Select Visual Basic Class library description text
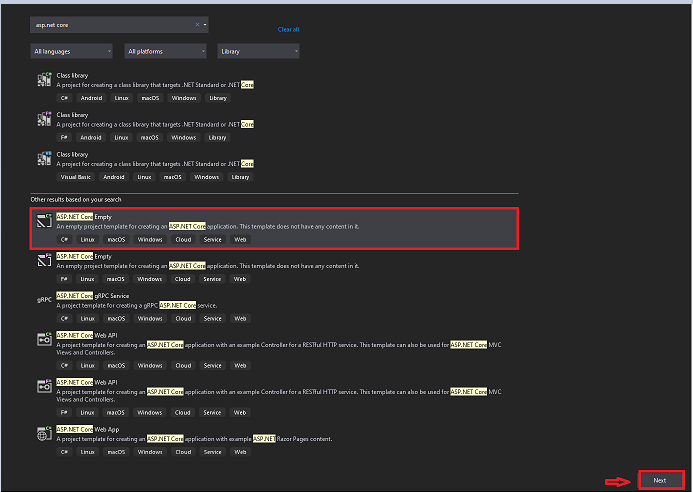The width and height of the screenshot is (693, 492). click(155, 164)
